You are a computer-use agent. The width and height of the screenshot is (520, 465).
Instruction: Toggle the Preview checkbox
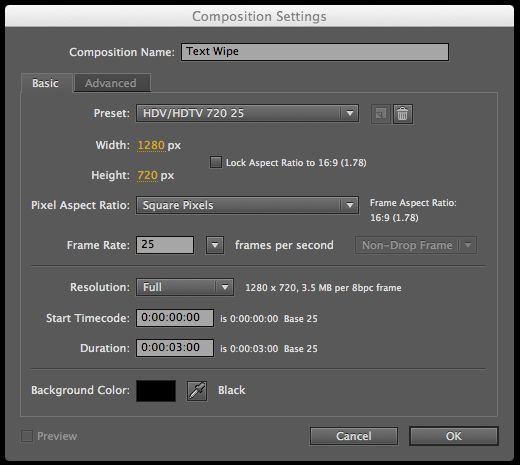point(27,436)
